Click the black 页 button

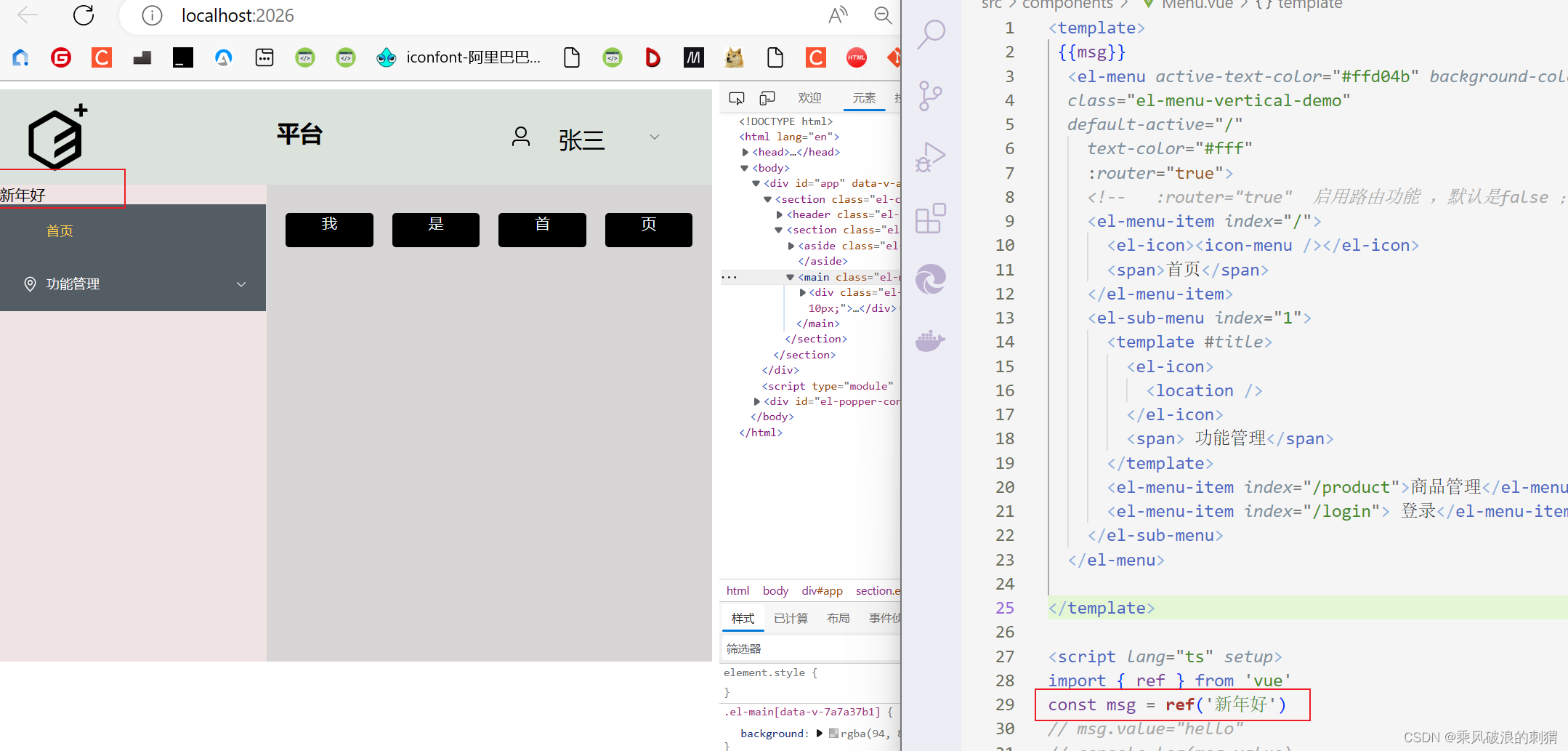(649, 230)
